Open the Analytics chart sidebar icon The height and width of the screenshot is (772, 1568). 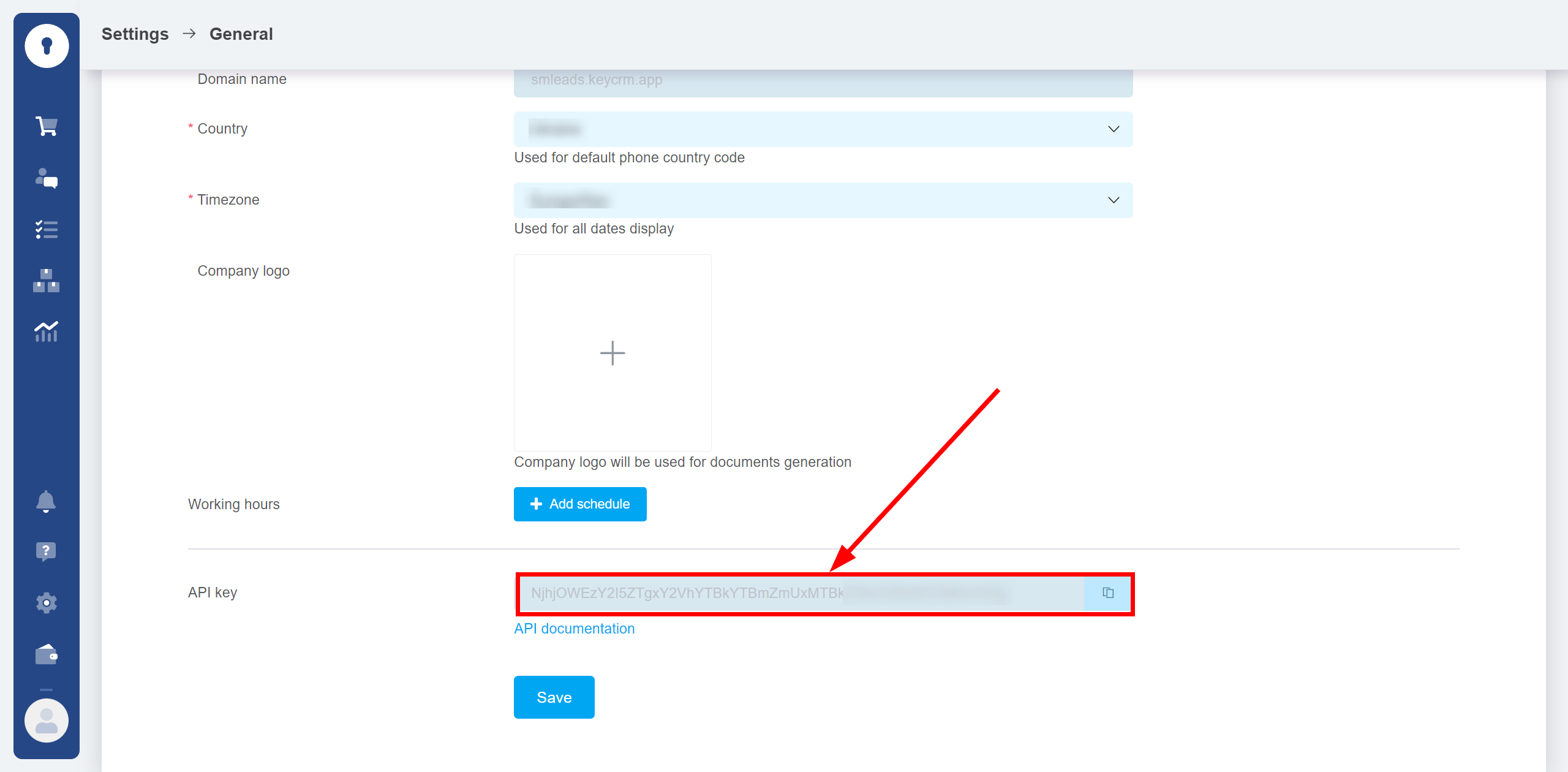click(x=47, y=331)
